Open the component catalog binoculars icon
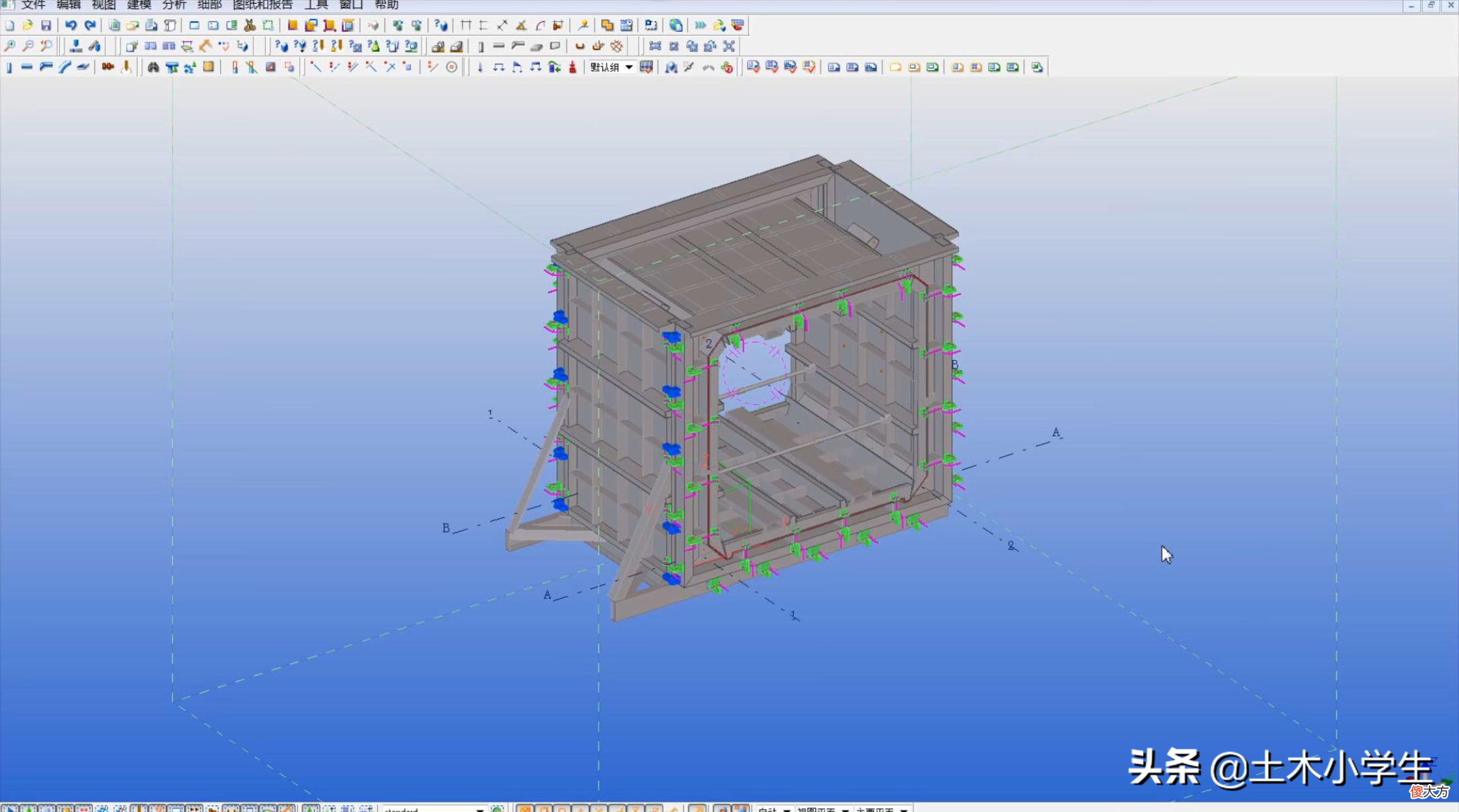 coord(153,68)
